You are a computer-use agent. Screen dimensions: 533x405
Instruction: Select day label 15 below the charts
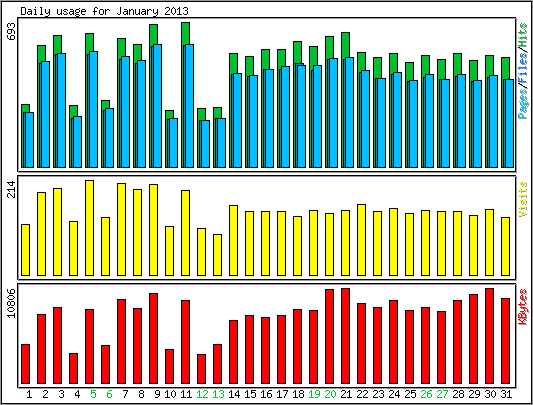pyautogui.click(x=250, y=394)
